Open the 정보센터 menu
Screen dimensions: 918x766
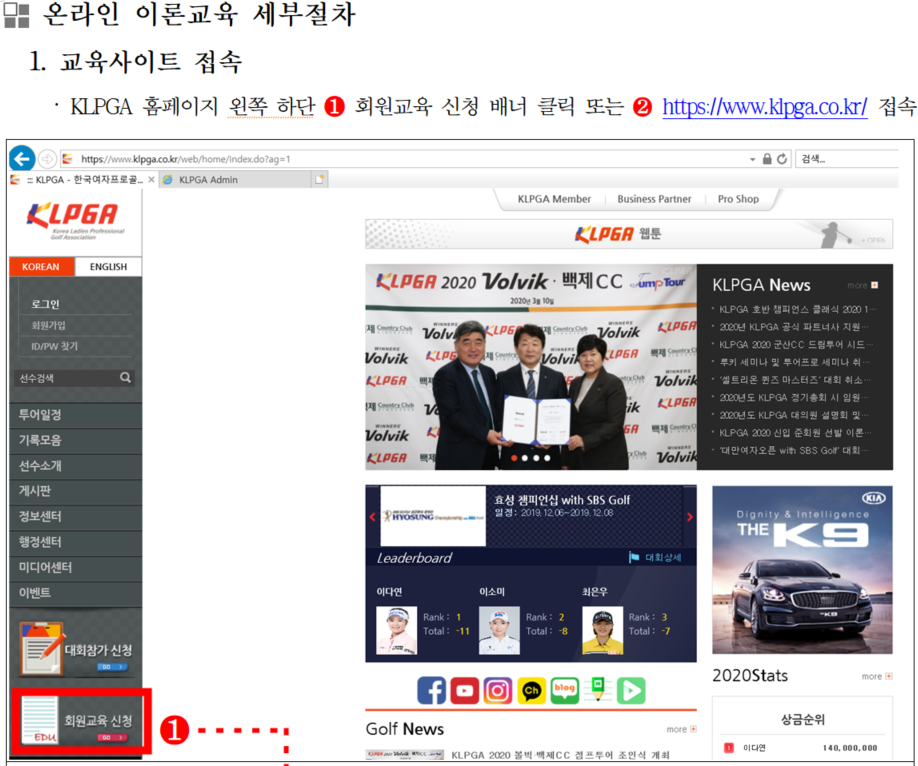click(76, 517)
